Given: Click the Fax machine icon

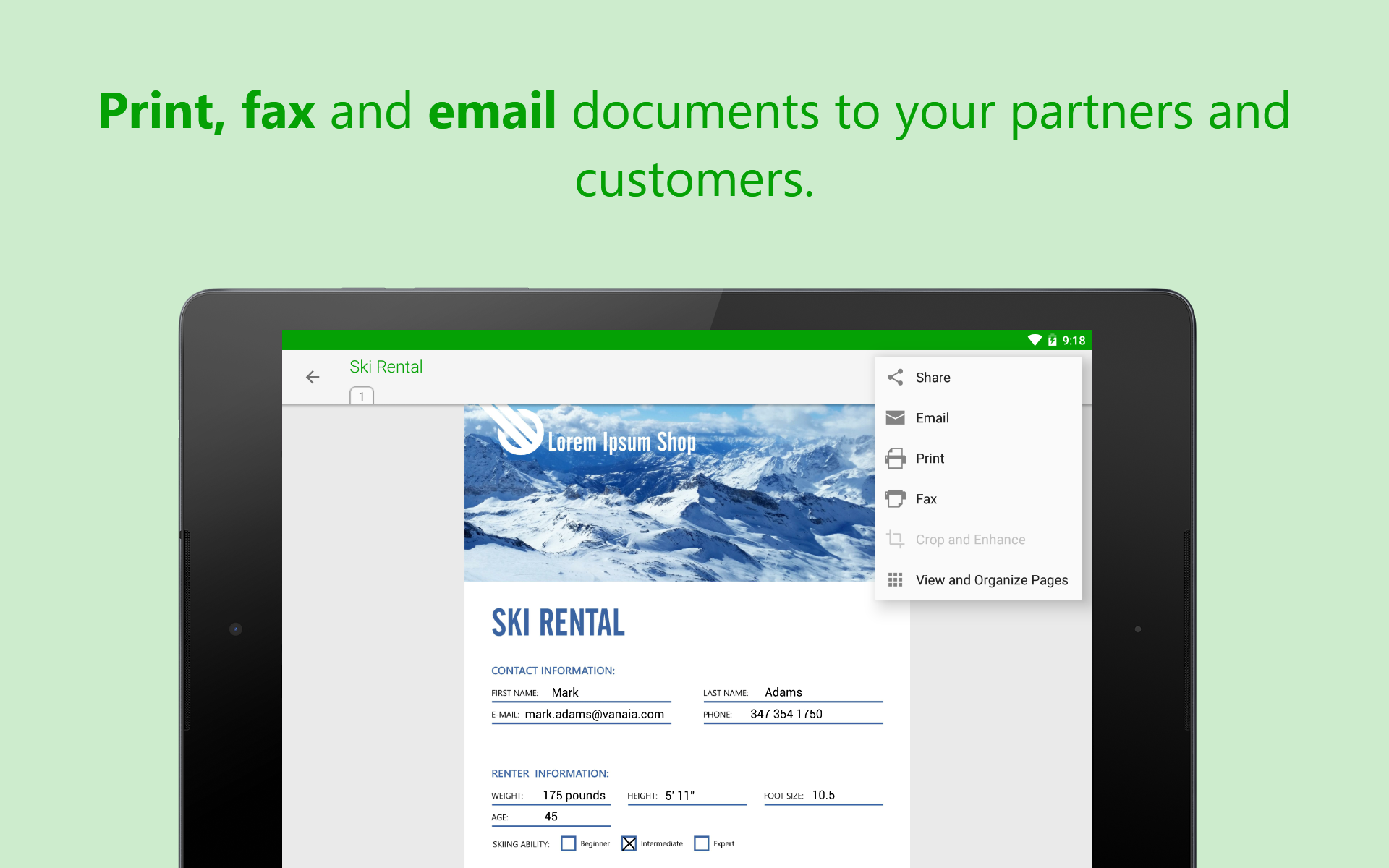Looking at the screenshot, I should pyautogui.click(x=895, y=498).
